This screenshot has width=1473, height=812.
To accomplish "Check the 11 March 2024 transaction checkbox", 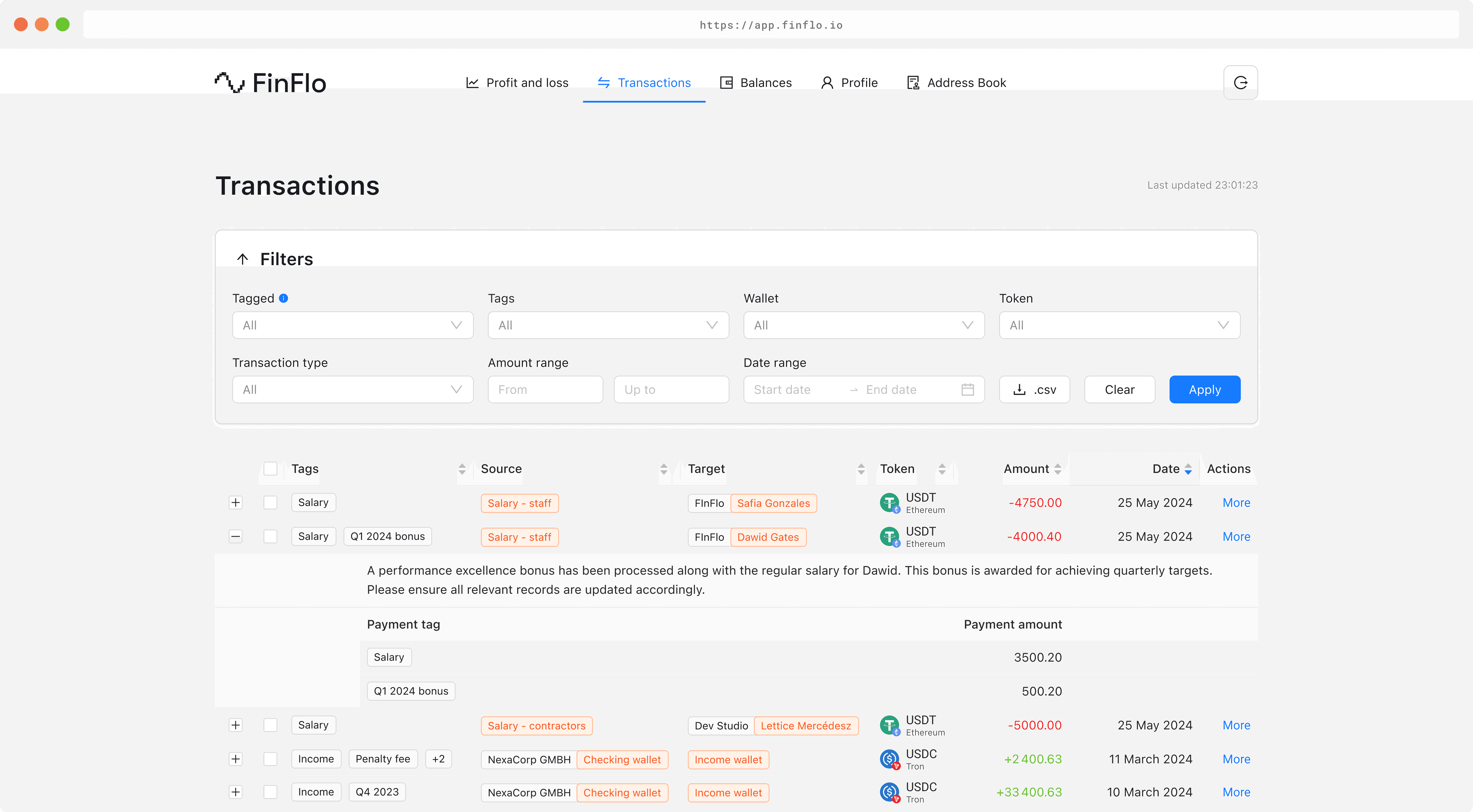I will coord(270,759).
